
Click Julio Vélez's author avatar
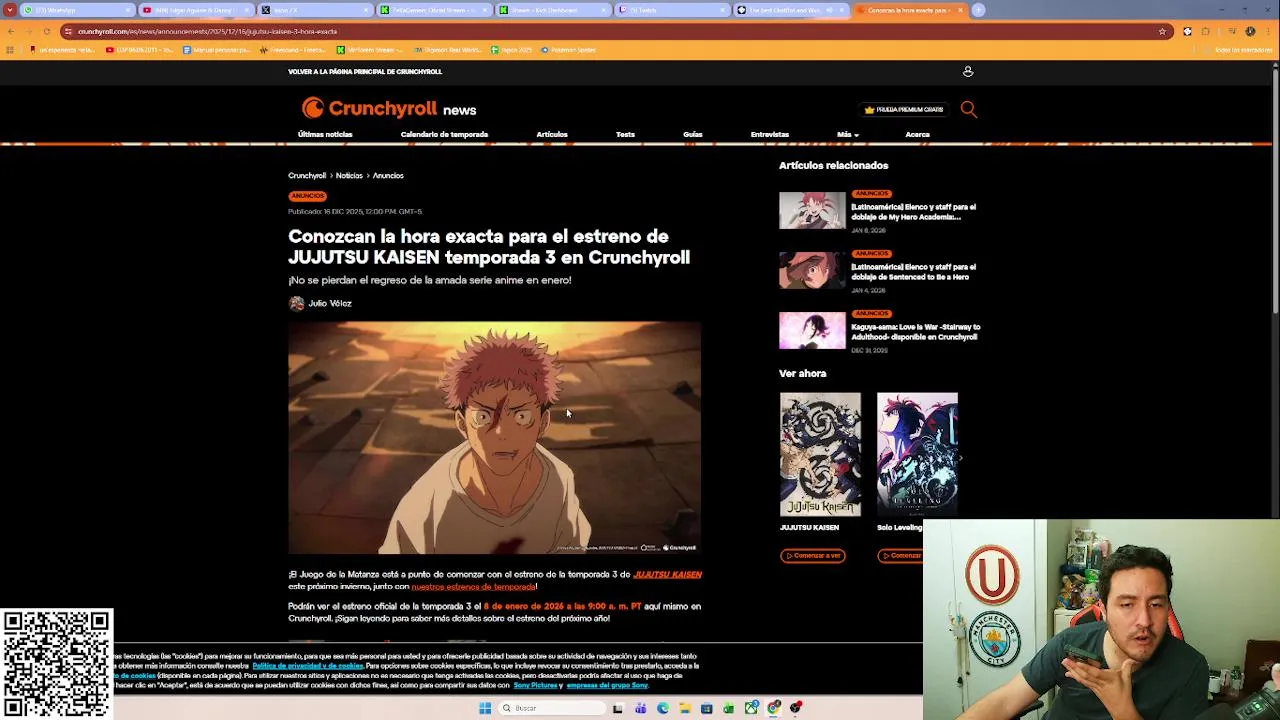click(296, 303)
